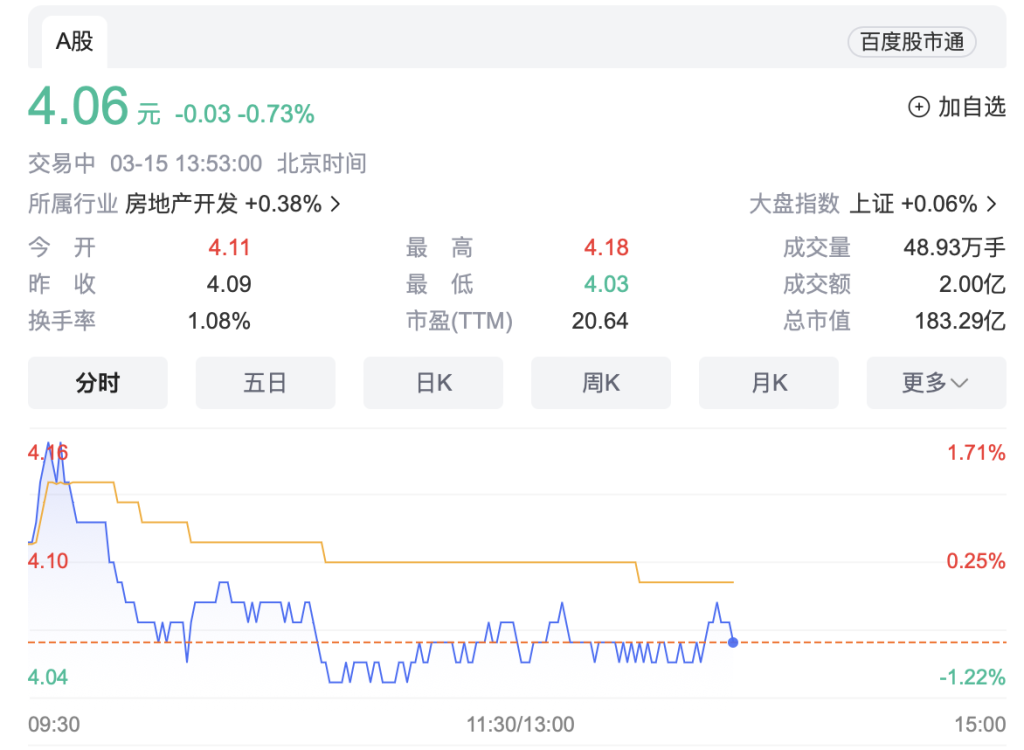Image resolution: width=1024 pixels, height=750 pixels.
Task: Click the chevron after 房地产开发 +0.38%
Action: pos(336,204)
